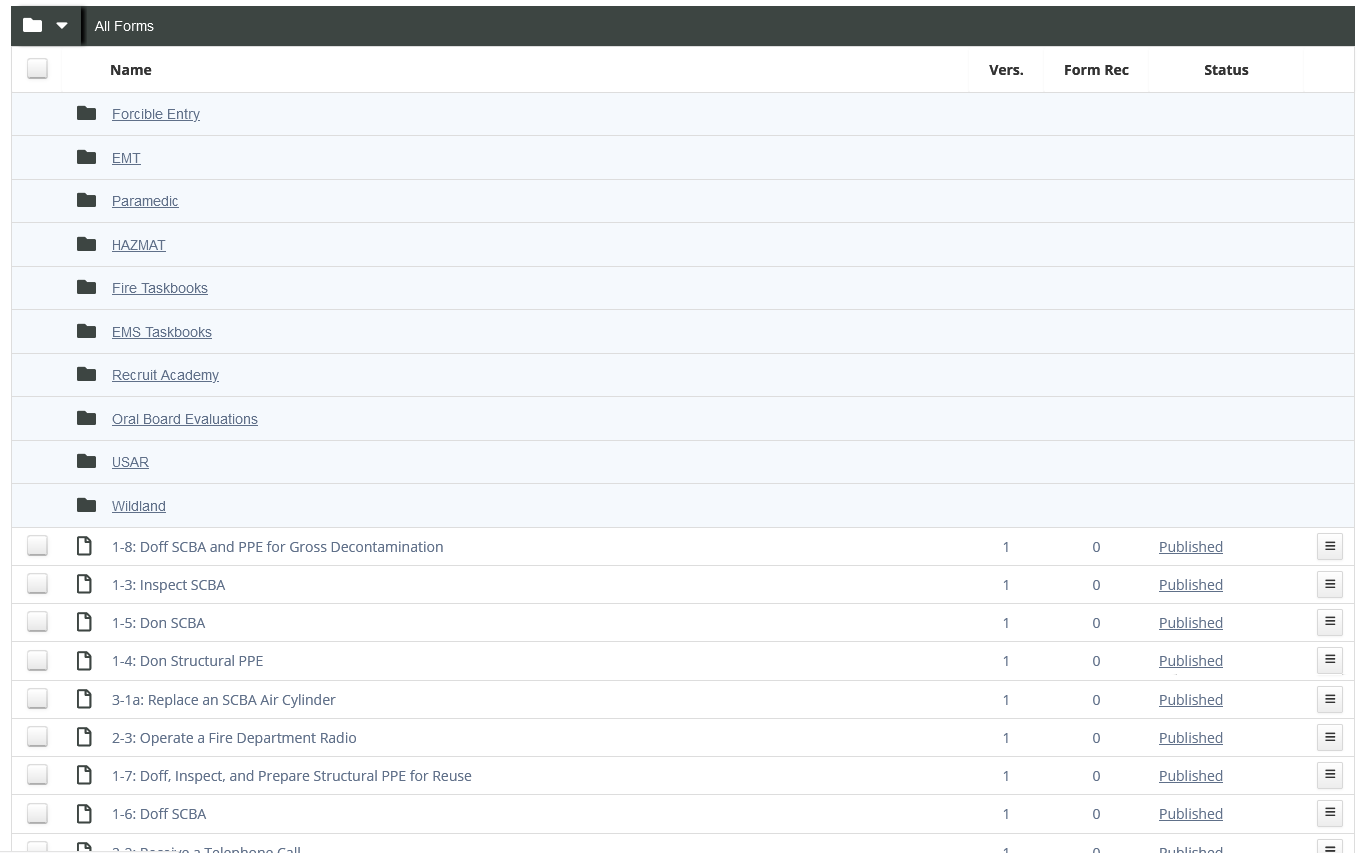Click the form name 1-7: Doff, Inspect, and Prepare Structural PPE
Viewport: 1360px width, 853px height.
(x=292, y=776)
